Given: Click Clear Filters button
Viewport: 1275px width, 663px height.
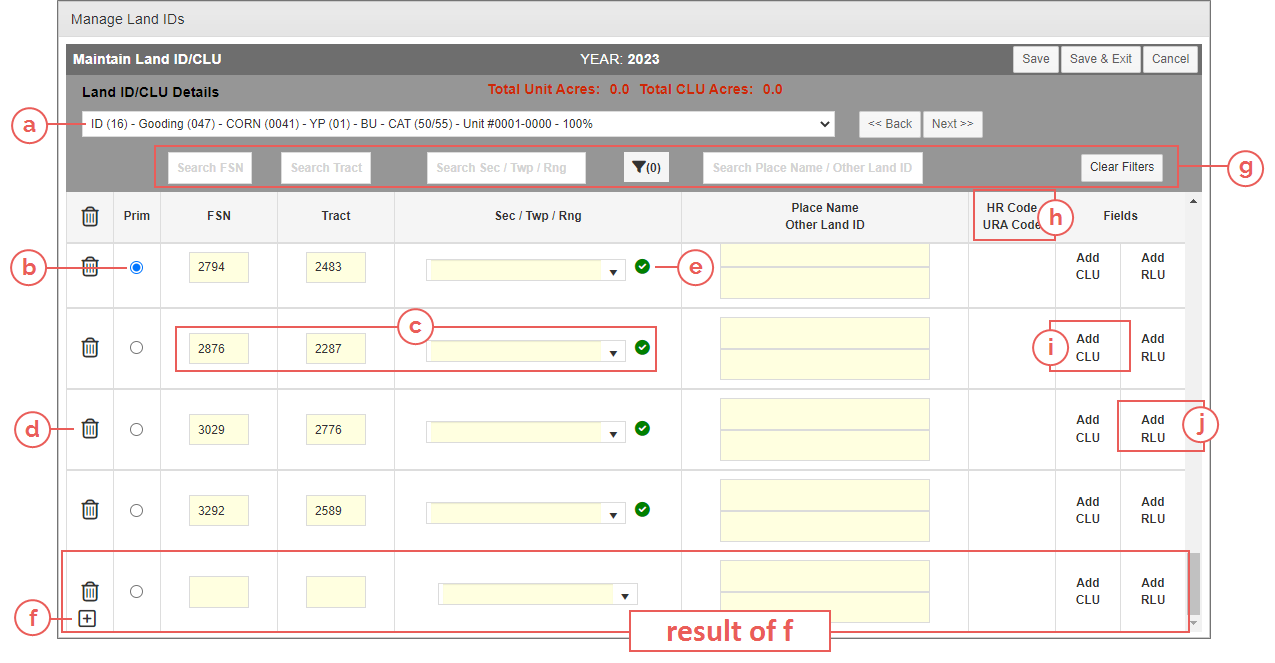Looking at the screenshot, I should click(1122, 167).
